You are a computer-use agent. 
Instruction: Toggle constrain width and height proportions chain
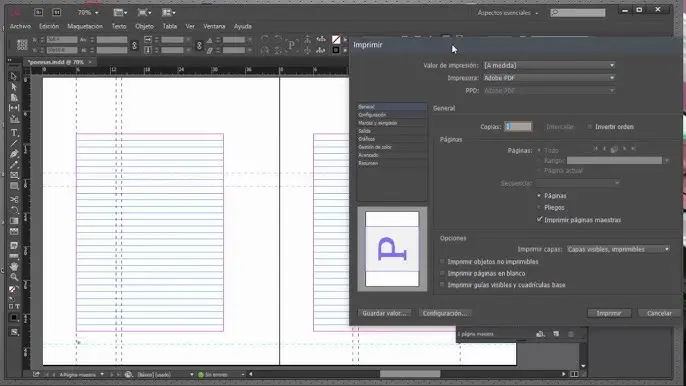point(134,45)
